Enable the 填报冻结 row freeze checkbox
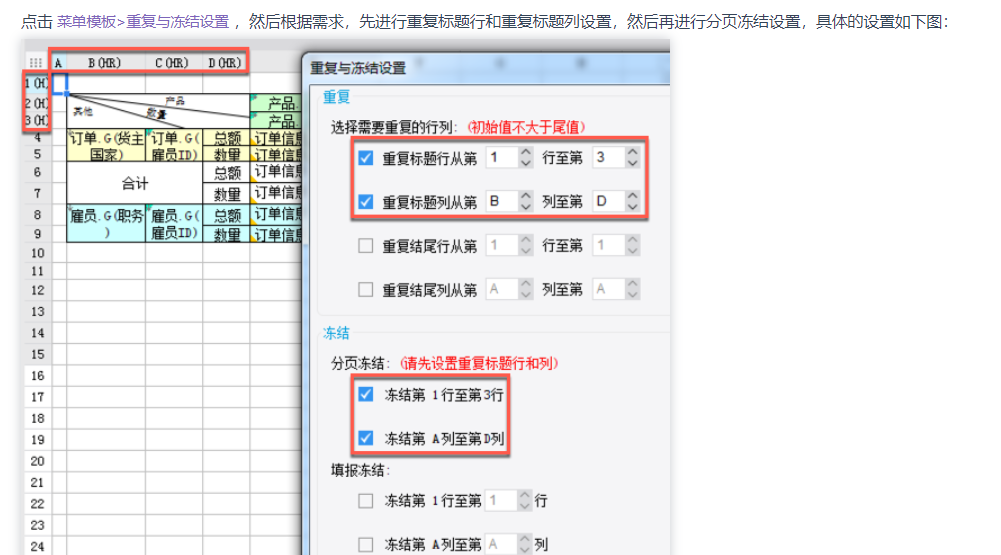 click(365, 501)
